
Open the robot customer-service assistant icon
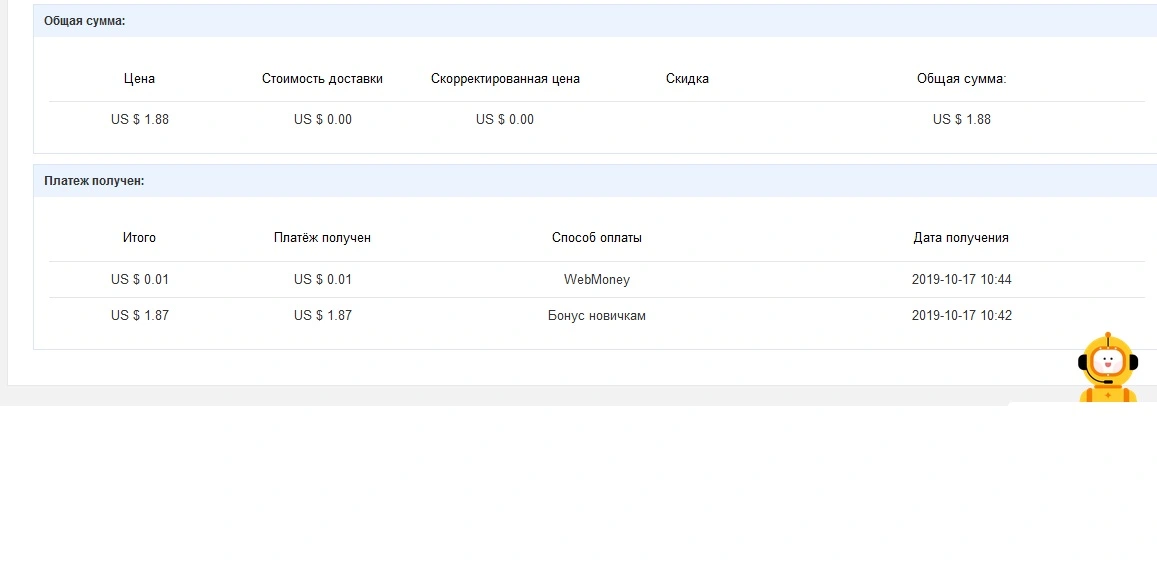(1108, 367)
